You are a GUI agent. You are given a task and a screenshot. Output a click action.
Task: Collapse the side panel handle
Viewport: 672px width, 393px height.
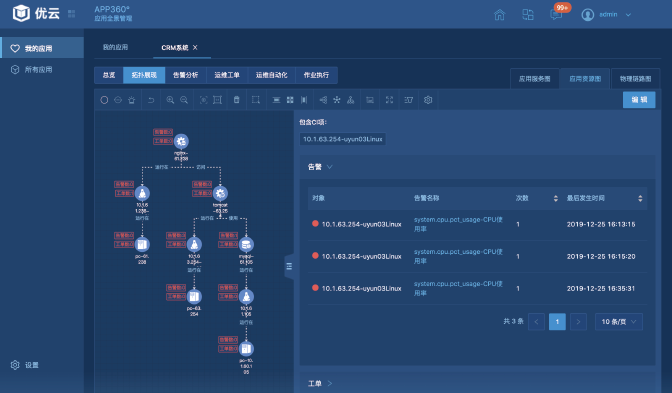289,266
